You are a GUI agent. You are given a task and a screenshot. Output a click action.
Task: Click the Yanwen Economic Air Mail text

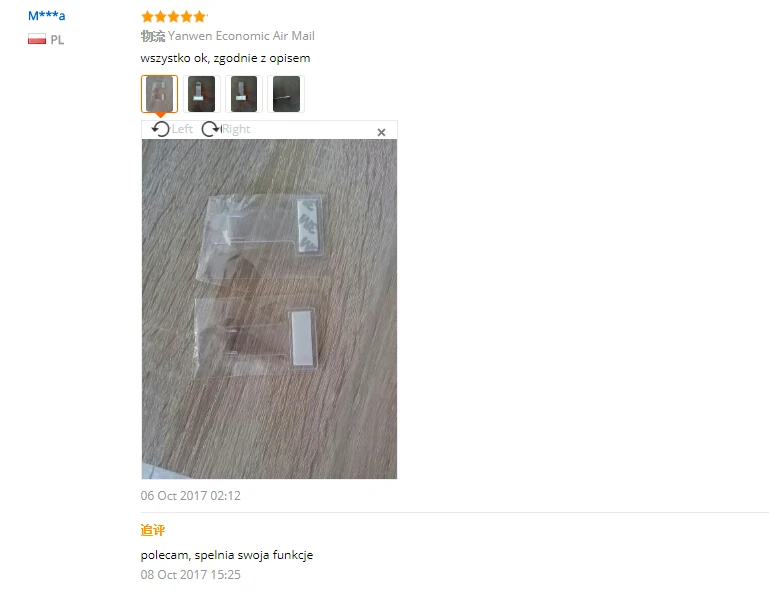241,36
